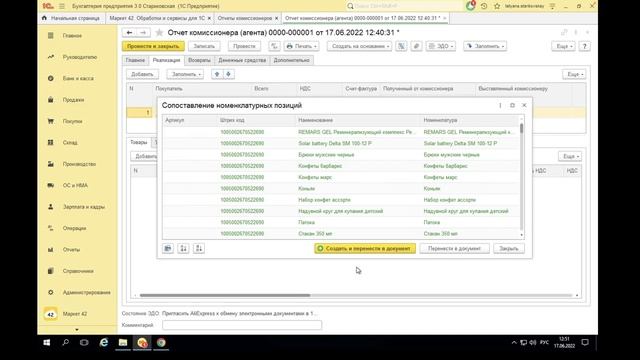Switch to the Денежные средства tab

[x=242, y=60]
